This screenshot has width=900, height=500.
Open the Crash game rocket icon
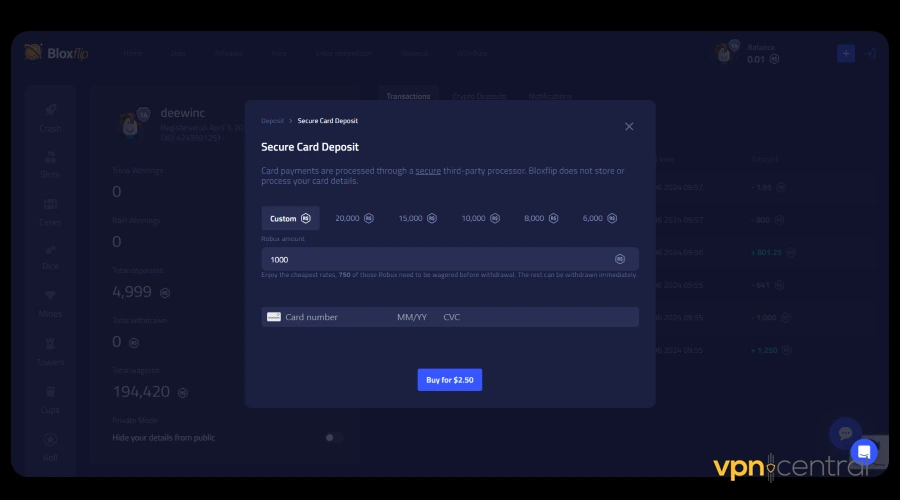(x=50, y=114)
